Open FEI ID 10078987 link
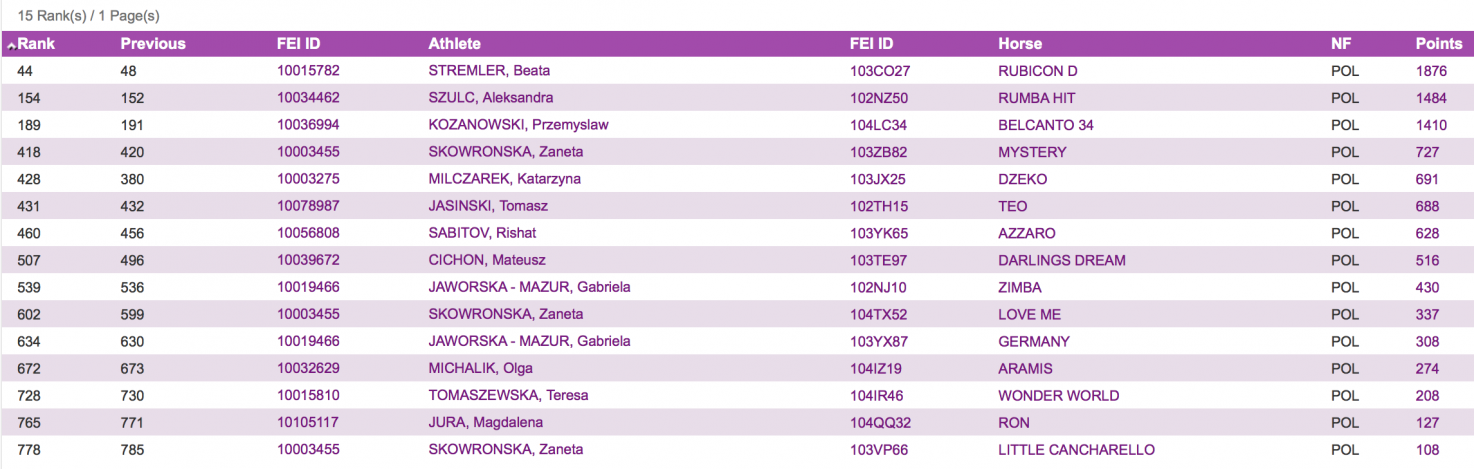Viewport: 1474px width, 469px height. tap(308, 206)
